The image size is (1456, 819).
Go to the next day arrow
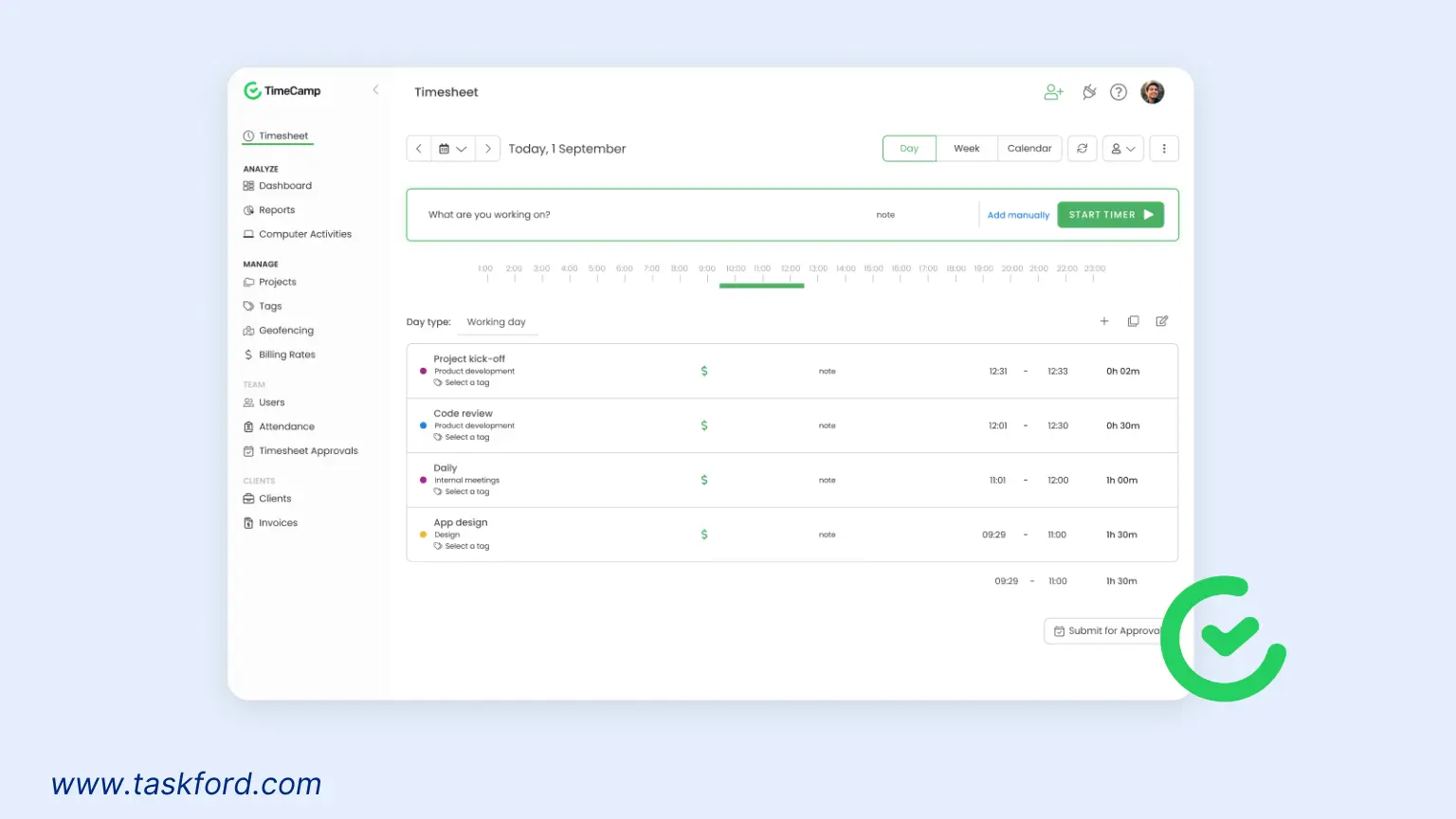(487, 149)
